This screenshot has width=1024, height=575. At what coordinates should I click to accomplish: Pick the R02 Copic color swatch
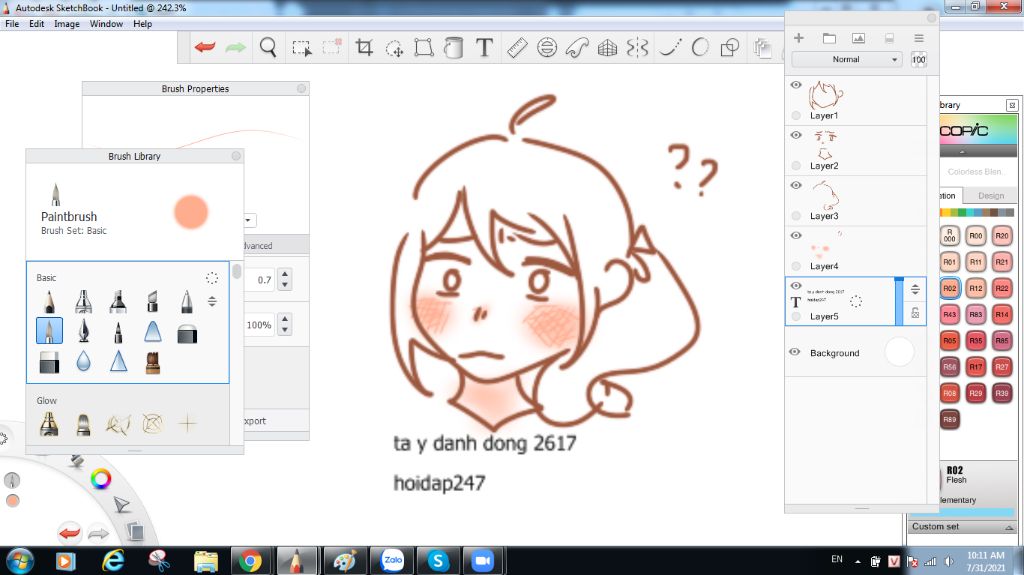coord(950,288)
